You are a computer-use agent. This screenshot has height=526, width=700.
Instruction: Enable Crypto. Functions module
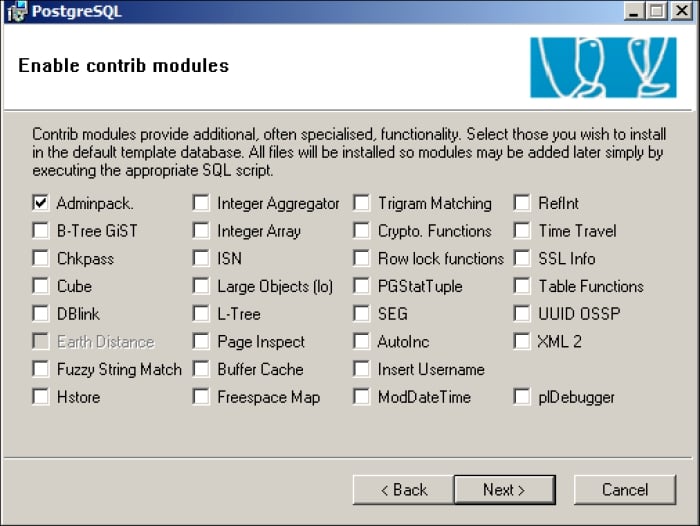(x=361, y=231)
